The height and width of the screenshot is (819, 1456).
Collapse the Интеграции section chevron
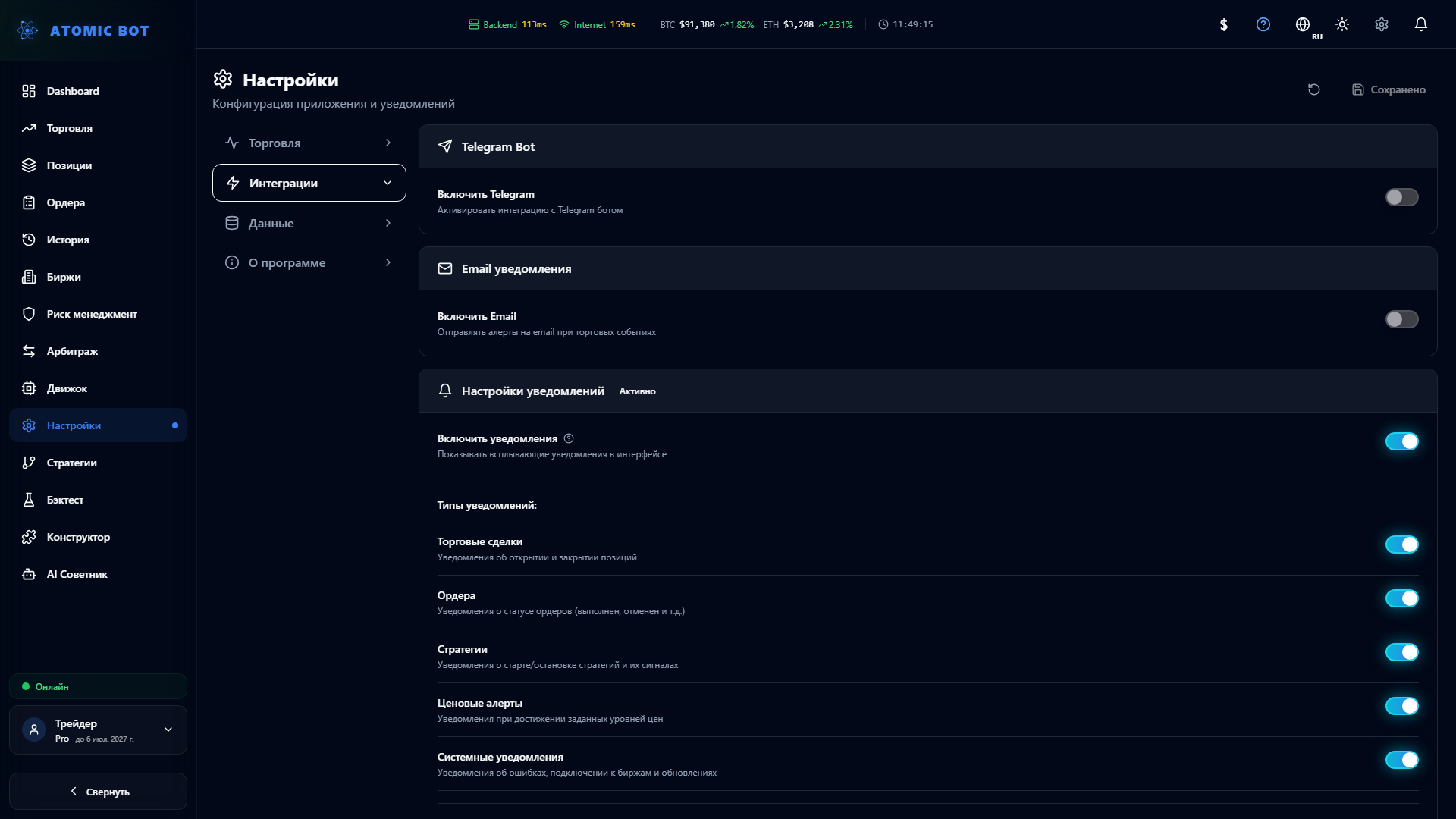click(x=388, y=183)
